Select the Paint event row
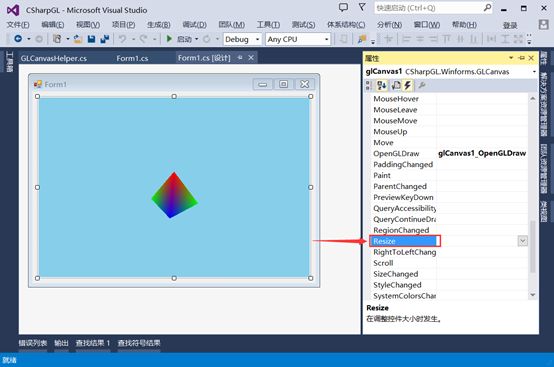 click(x=450, y=176)
